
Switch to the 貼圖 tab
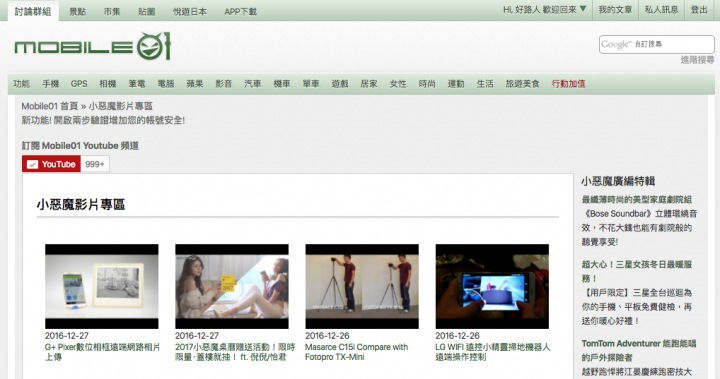coord(146,11)
